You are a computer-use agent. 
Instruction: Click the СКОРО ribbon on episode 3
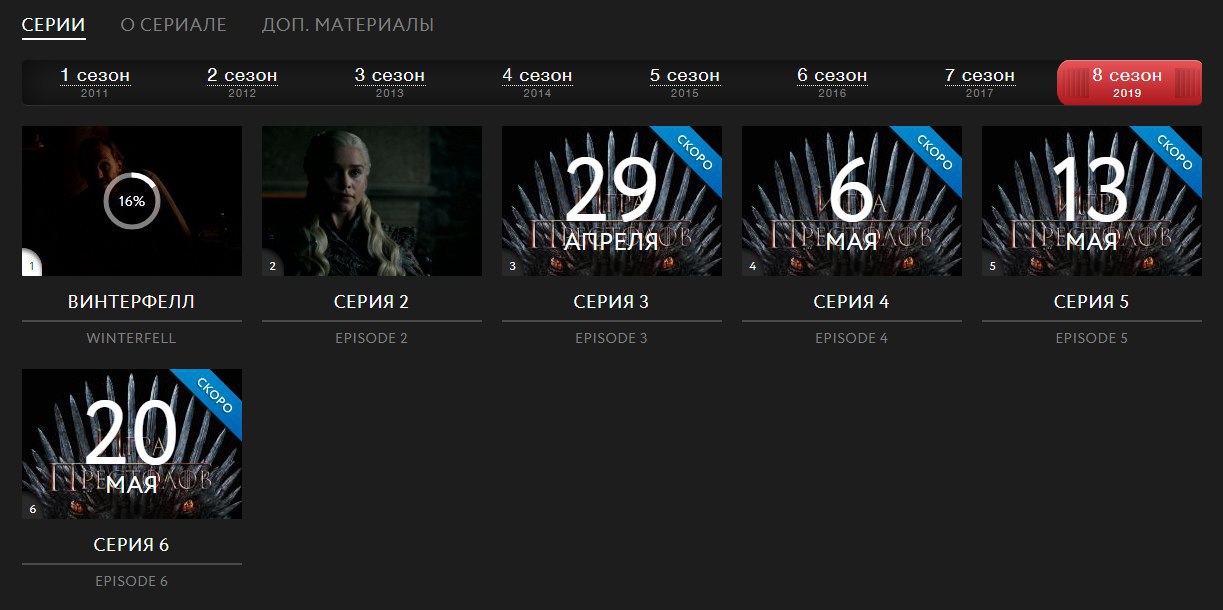point(694,151)
